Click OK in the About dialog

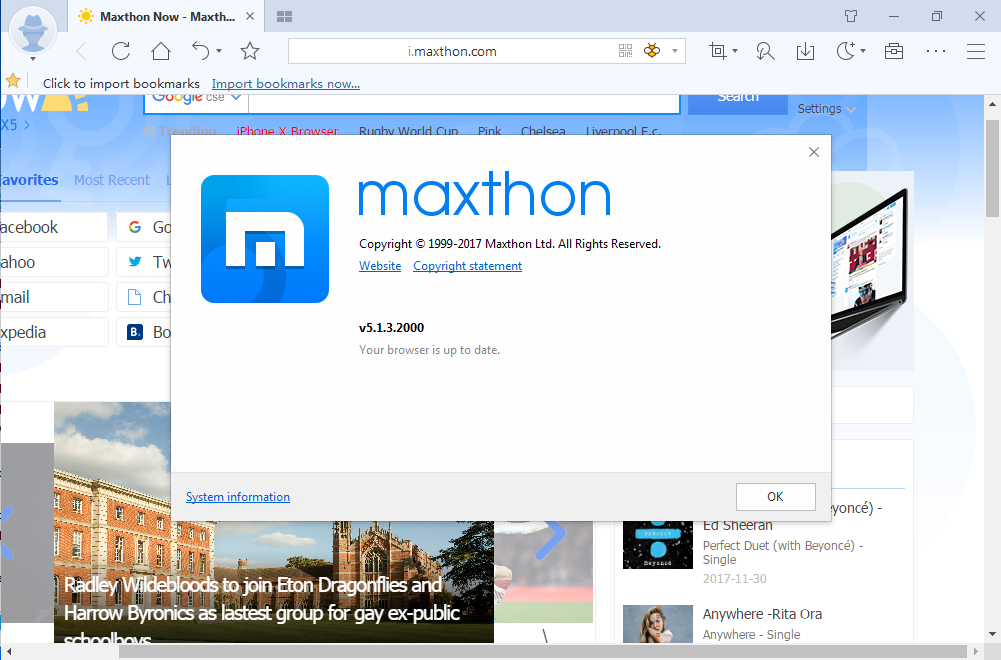pos(775,497)
